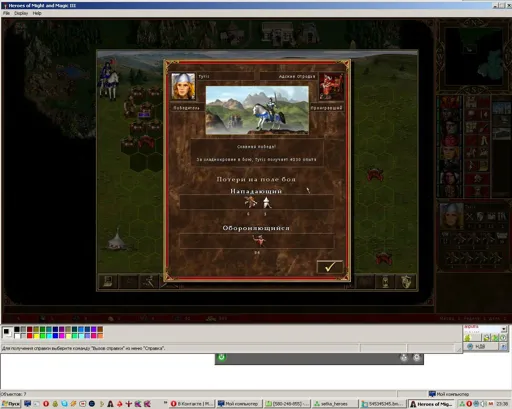Click the Opera icon in quick launch
Viewport: 512px width, 409px height.
pos(46,404)
